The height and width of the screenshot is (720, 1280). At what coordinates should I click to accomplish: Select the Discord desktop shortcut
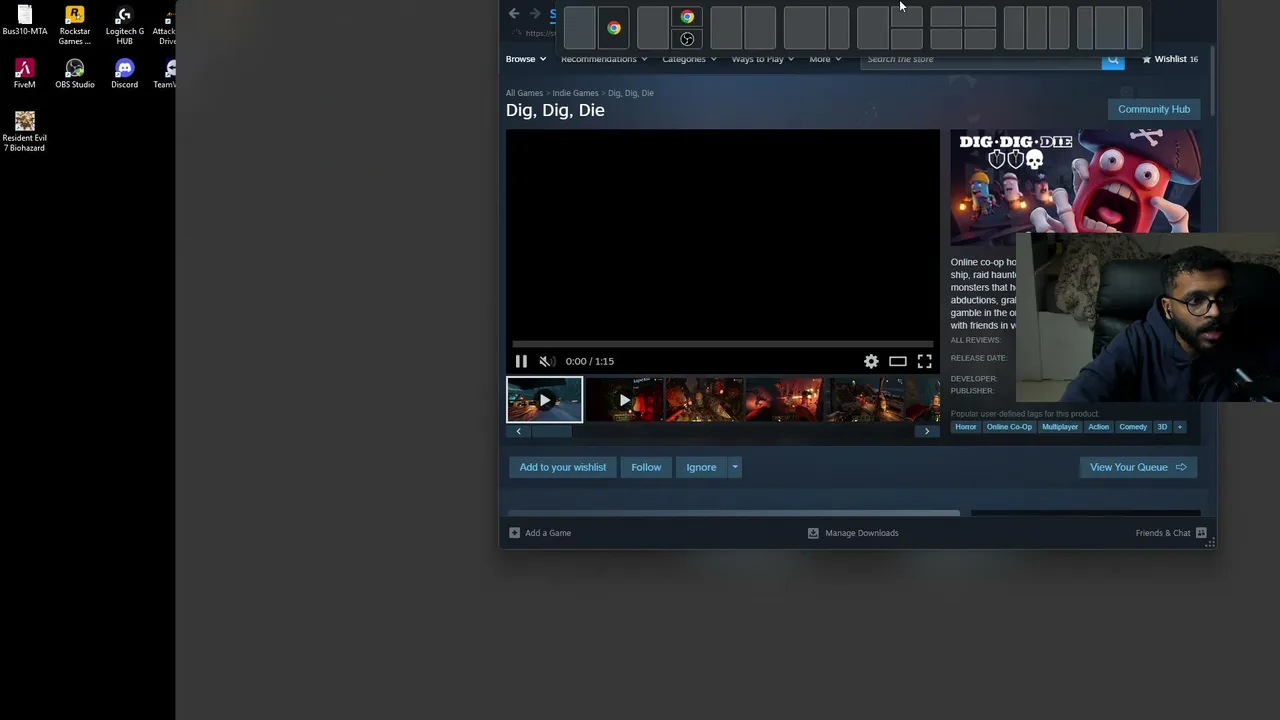tap(124, 74)
